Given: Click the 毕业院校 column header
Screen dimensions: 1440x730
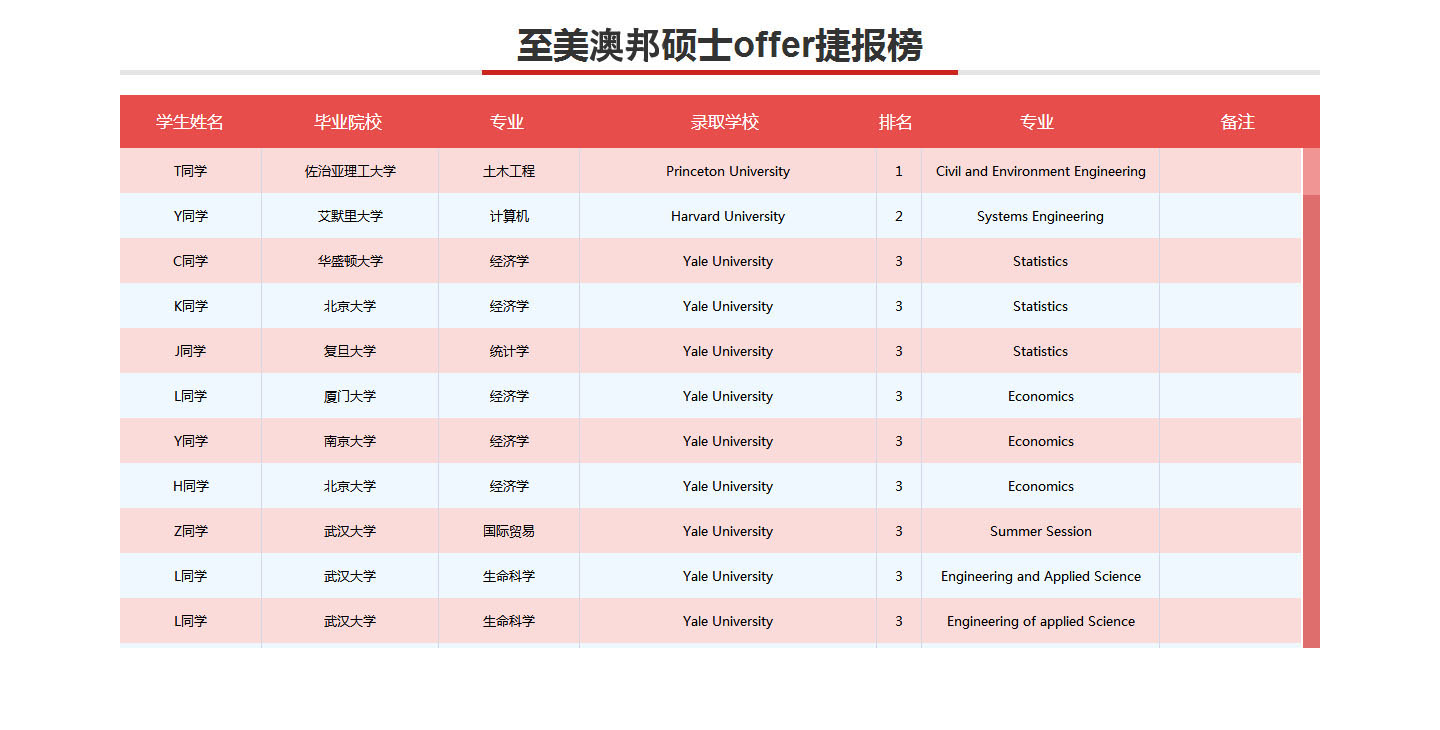Looking at the screenshot, I should (x=349, y=122).
